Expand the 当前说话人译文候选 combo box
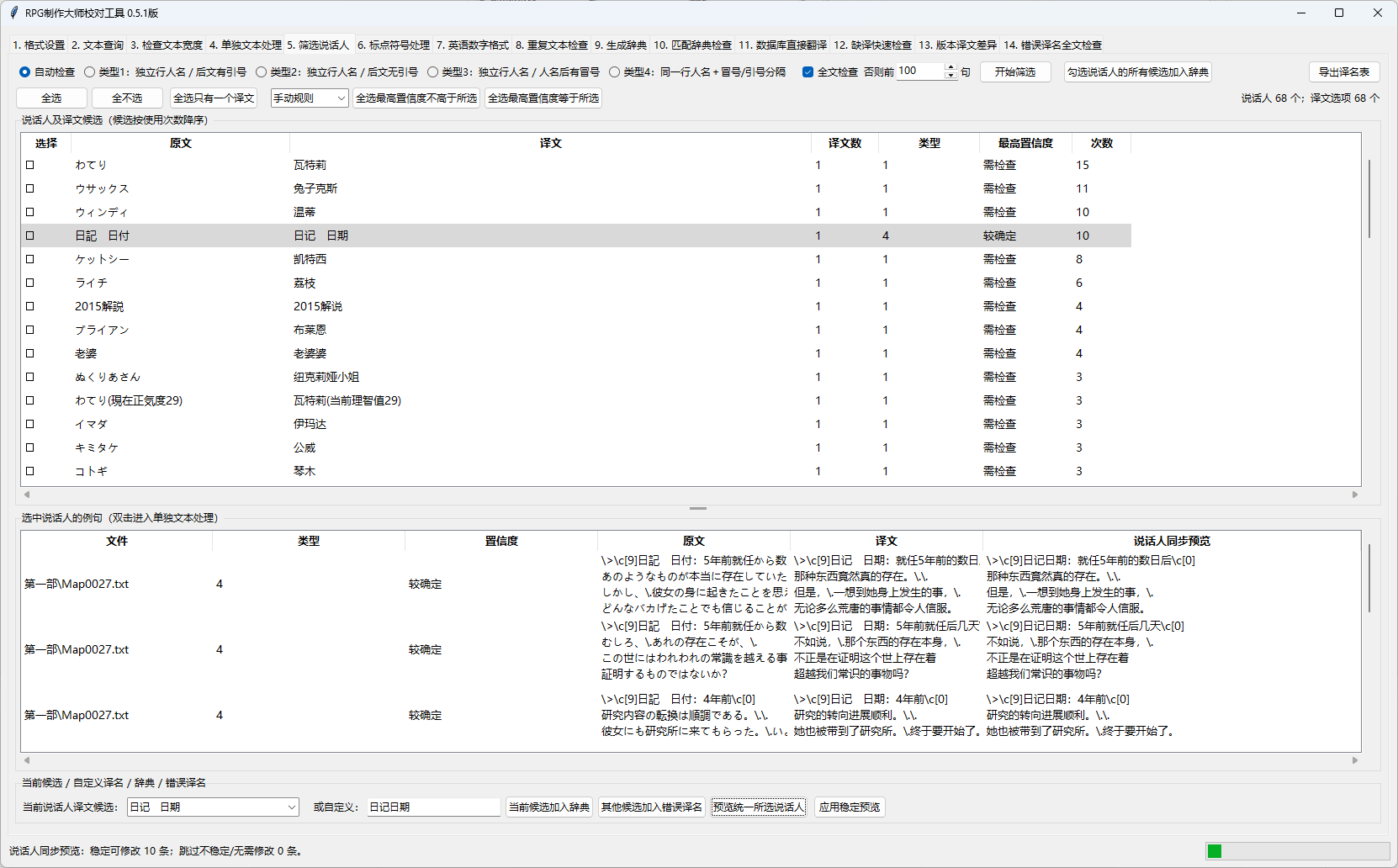 point(214,807)
